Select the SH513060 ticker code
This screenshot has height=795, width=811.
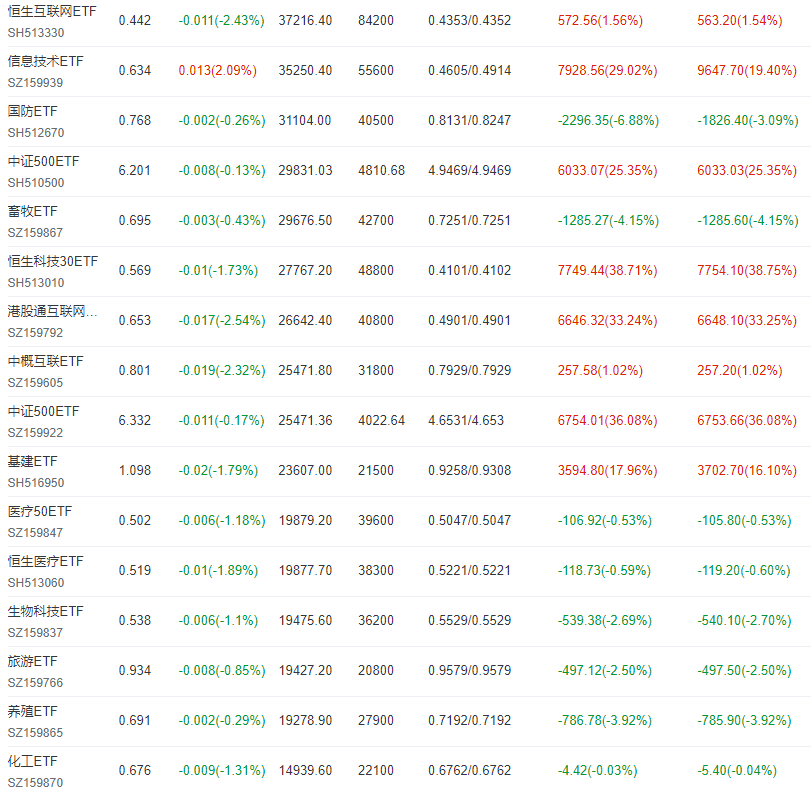(x=36, y=583)
